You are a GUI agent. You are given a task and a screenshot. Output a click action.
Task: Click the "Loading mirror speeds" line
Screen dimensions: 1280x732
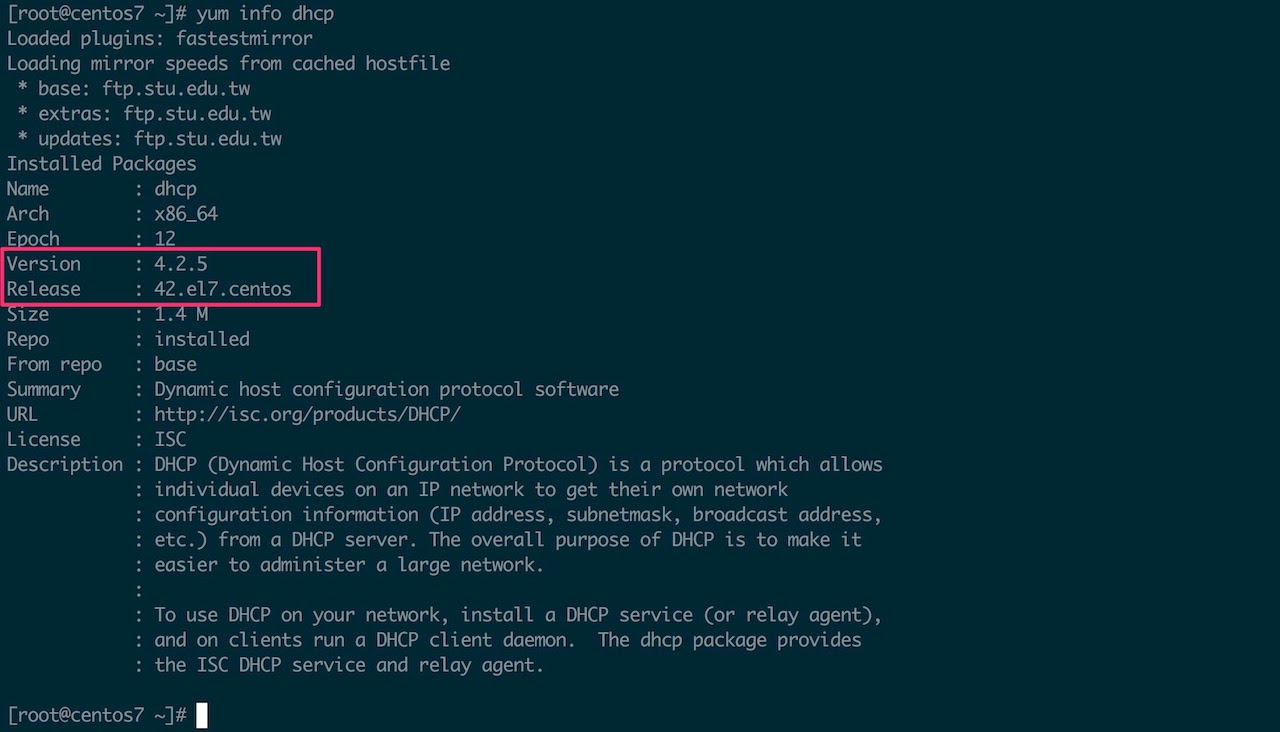228,63
